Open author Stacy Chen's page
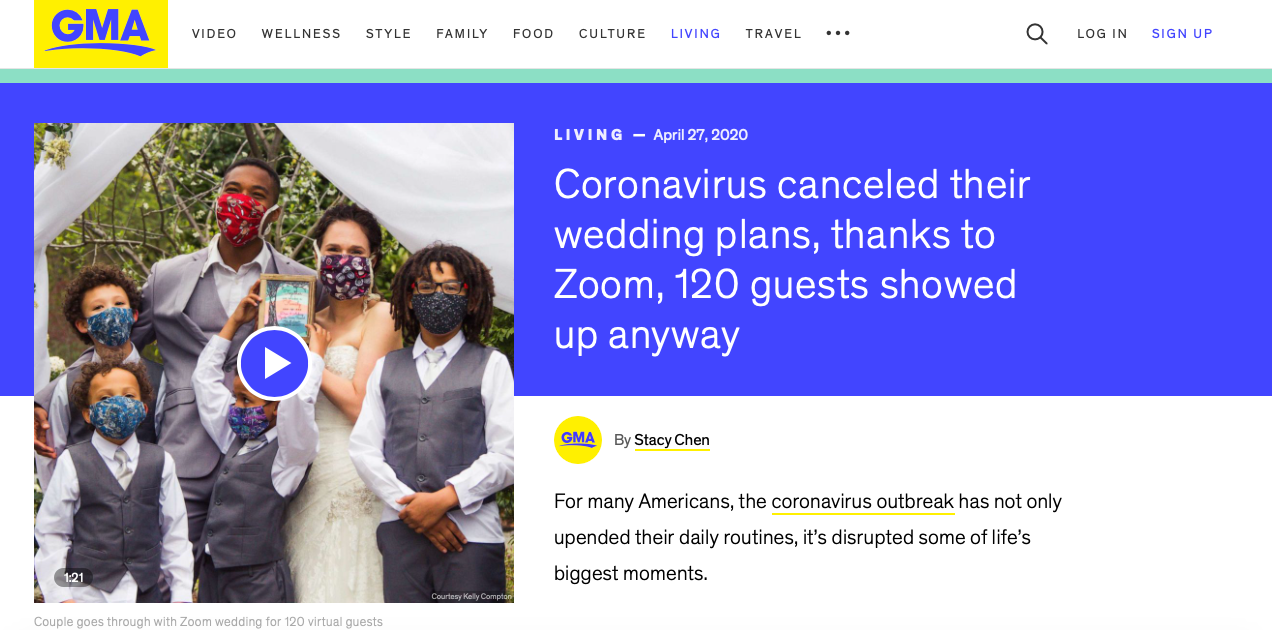 [672, 440]
